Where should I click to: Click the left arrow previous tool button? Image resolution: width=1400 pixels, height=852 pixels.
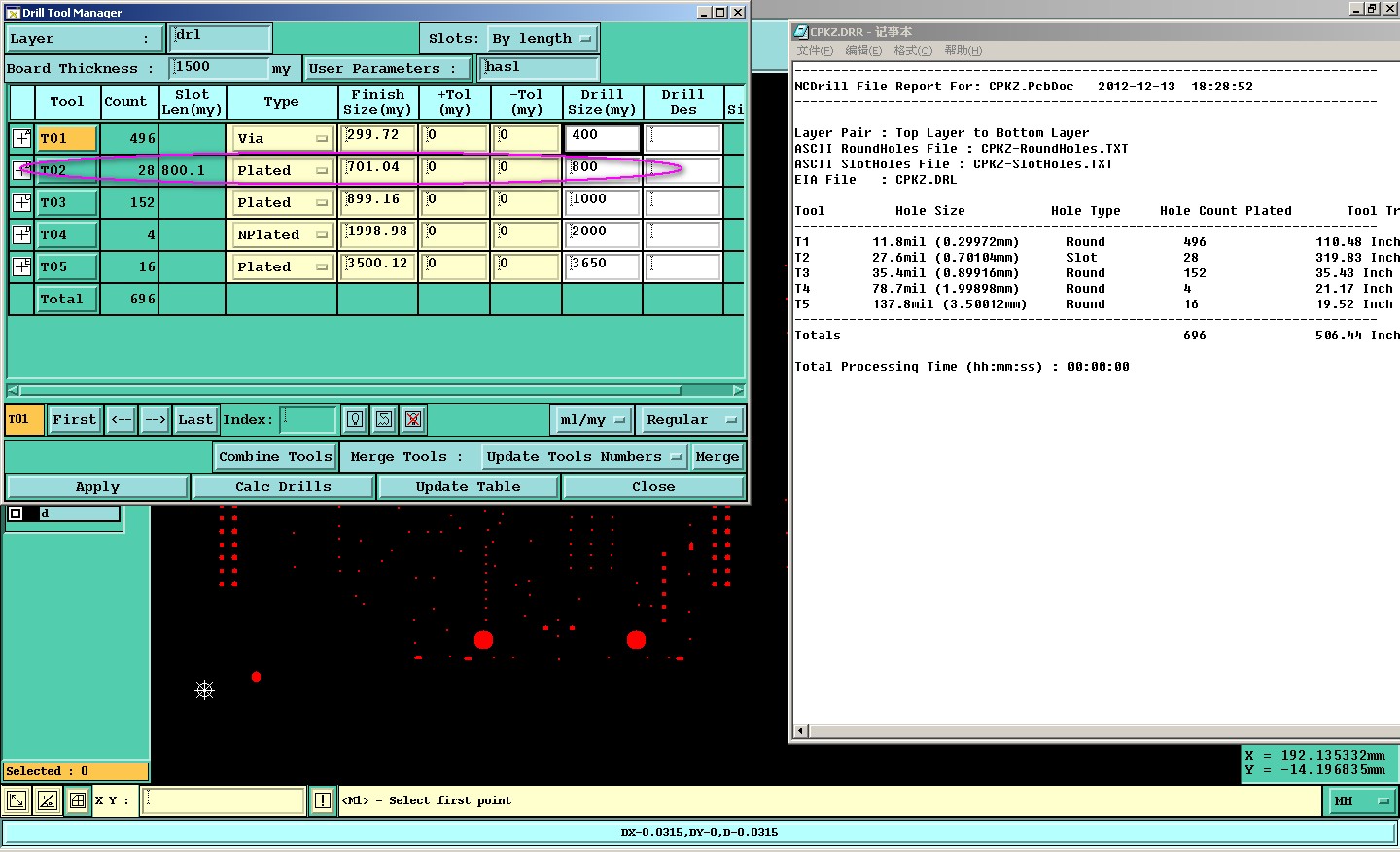[x=122, y=419]
